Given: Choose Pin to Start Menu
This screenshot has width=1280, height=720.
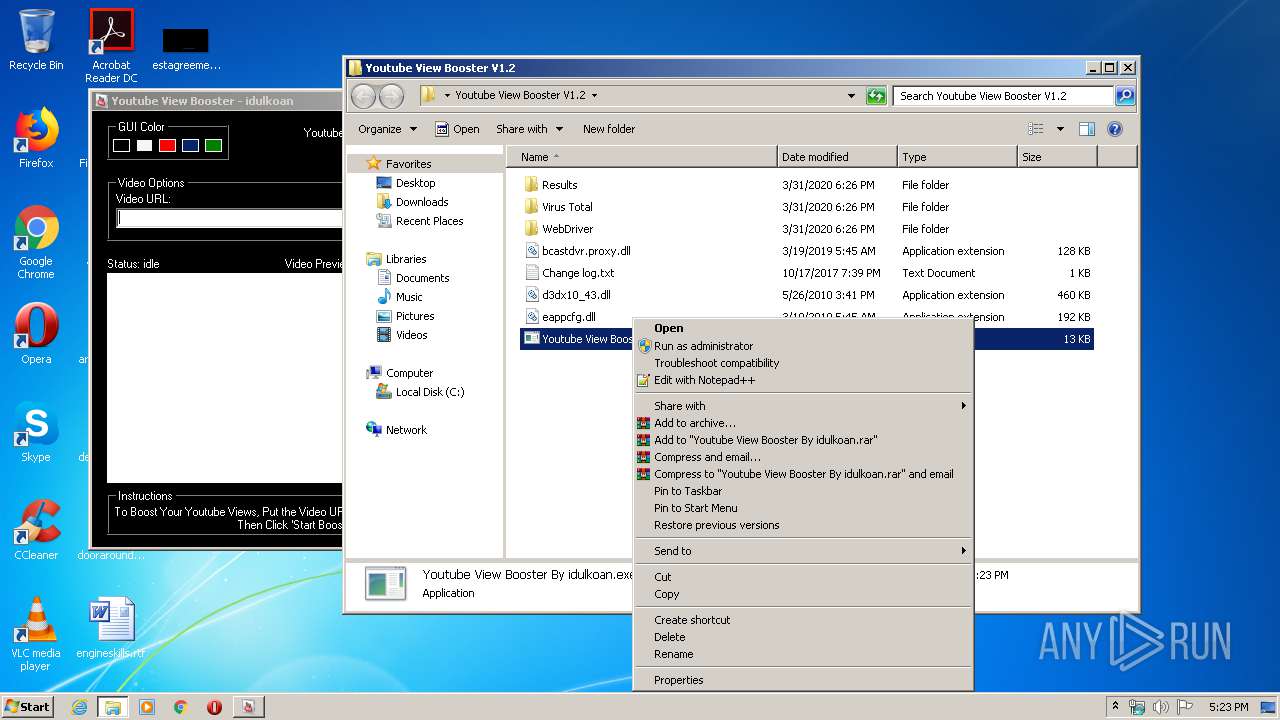Looking at the screenshot, I should (803, 508).
